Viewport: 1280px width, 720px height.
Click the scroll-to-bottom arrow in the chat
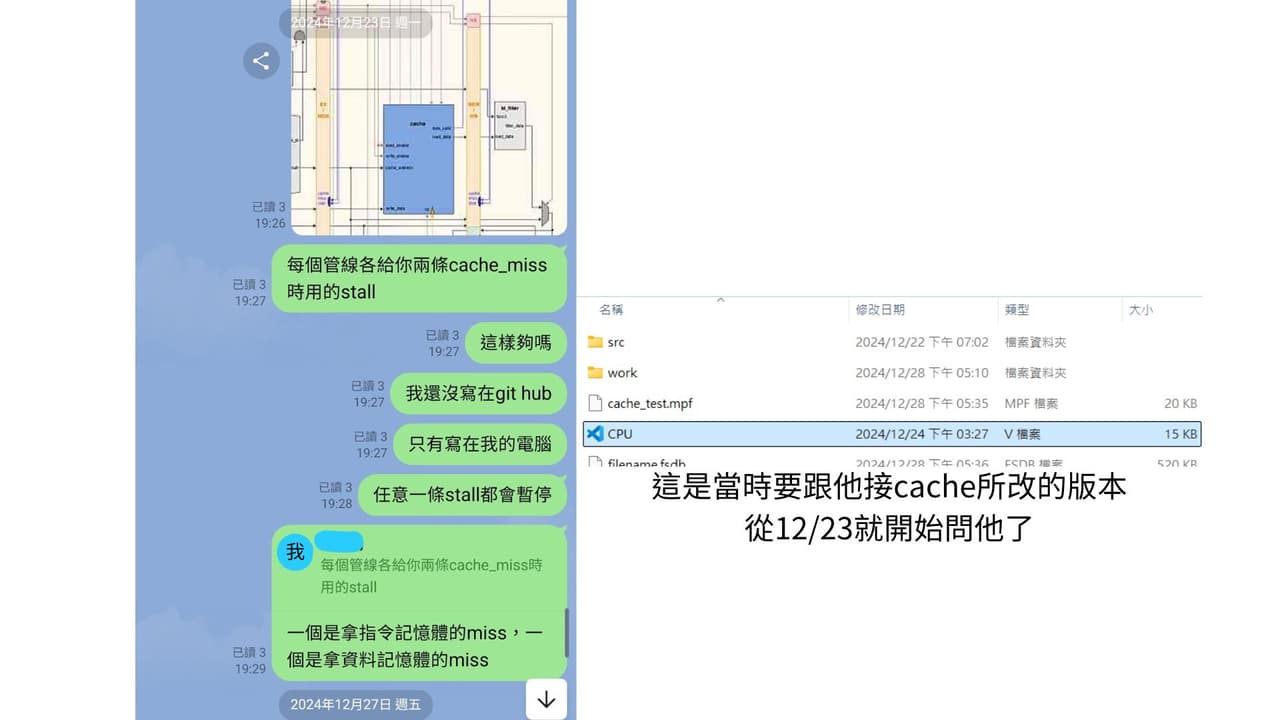coord(546,700)
